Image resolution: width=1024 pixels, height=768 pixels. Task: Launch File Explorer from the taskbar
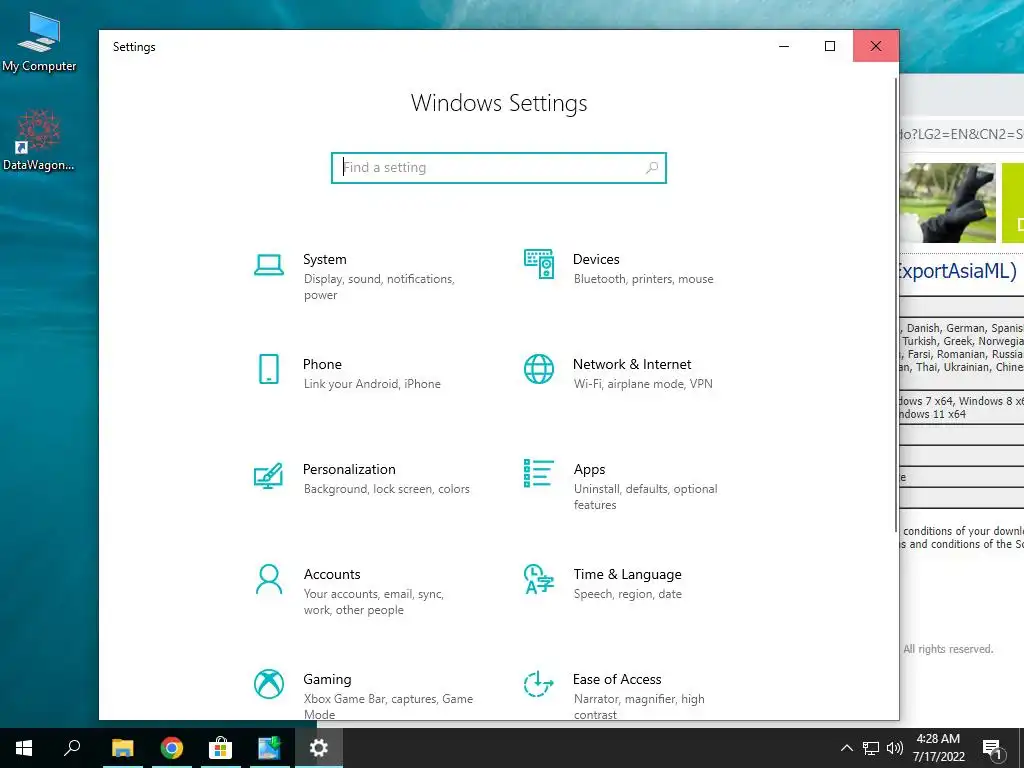click(122, 748)
